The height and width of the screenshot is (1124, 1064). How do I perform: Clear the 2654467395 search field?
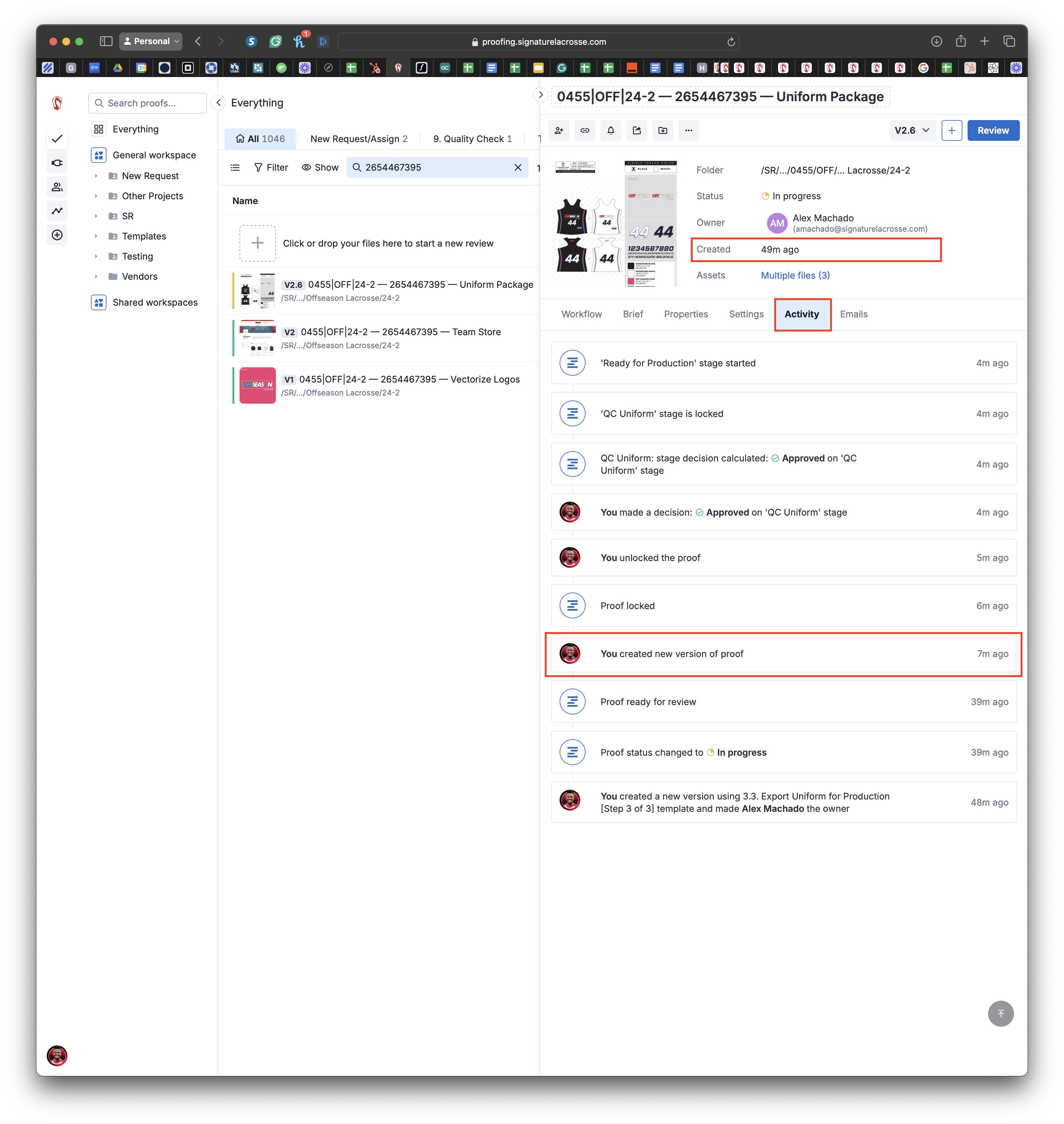coord(518,167)
